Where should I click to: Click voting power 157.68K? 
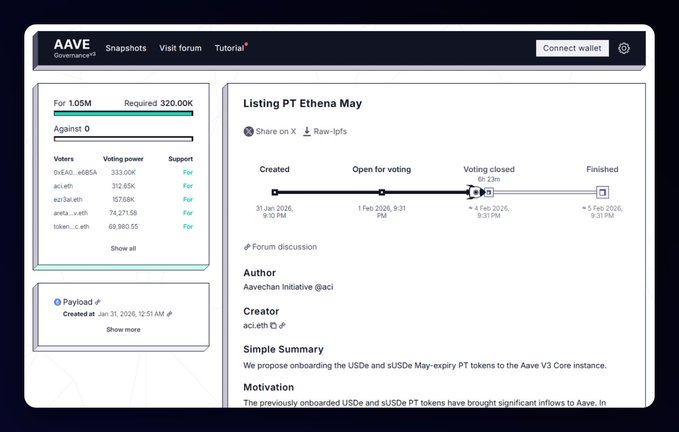click(123, 200)
